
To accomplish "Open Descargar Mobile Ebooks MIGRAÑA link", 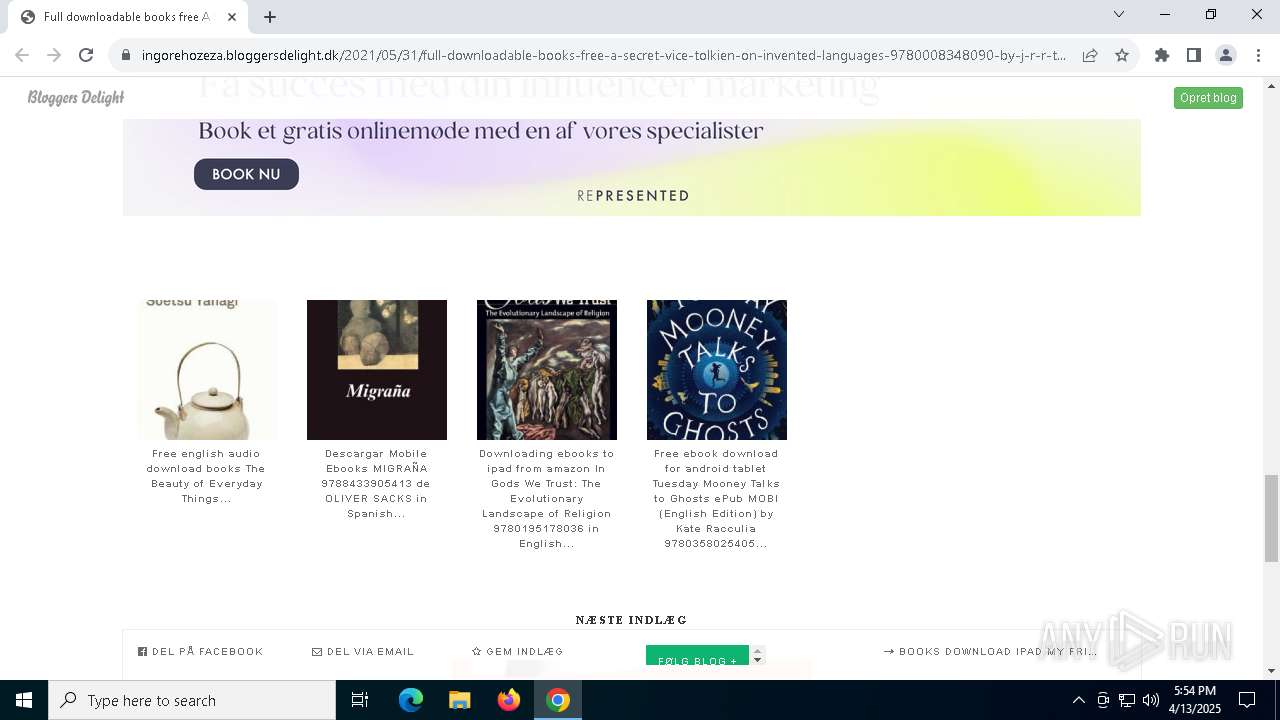I will click(377, 484).
